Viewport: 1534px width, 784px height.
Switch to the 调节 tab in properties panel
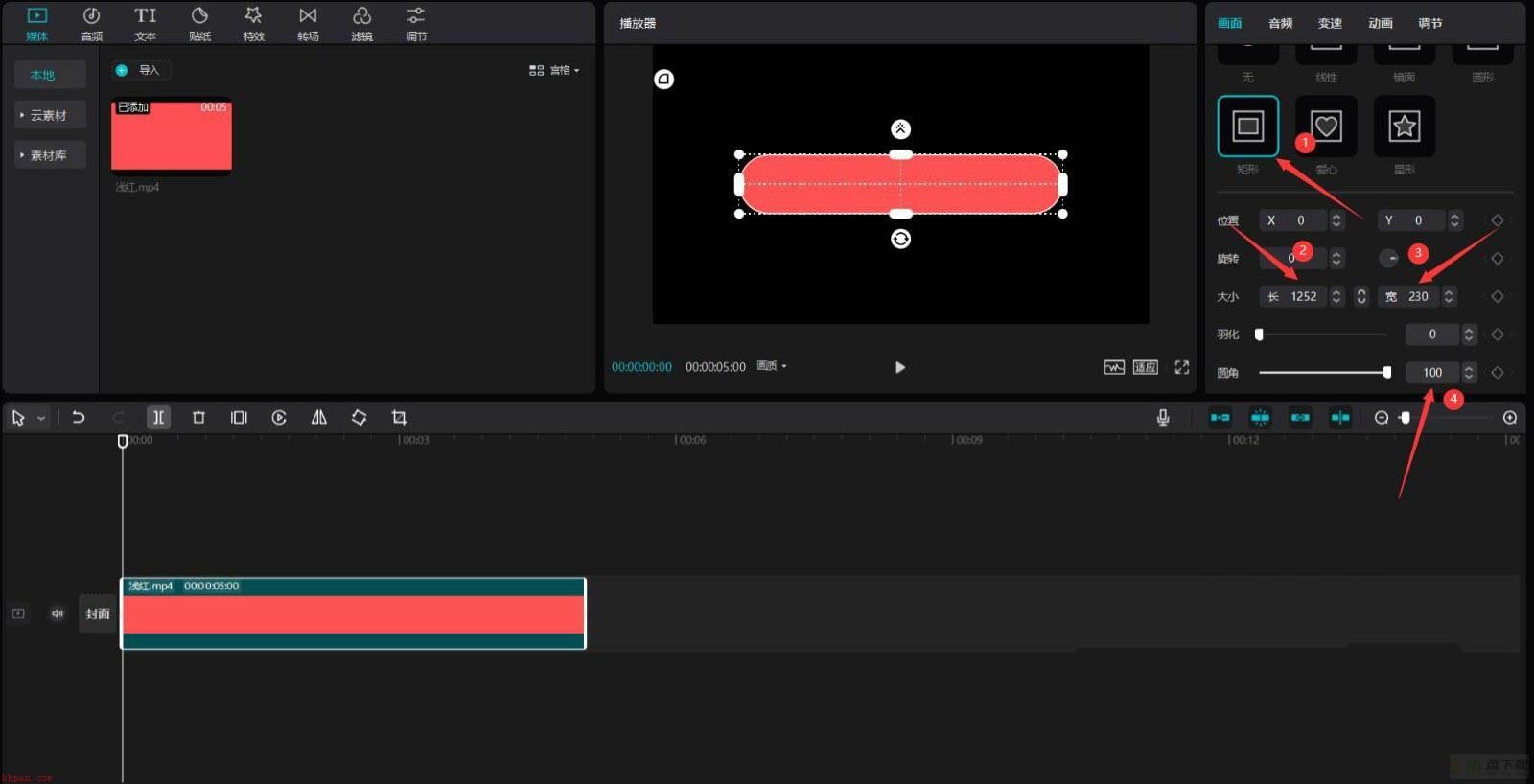1430,23
